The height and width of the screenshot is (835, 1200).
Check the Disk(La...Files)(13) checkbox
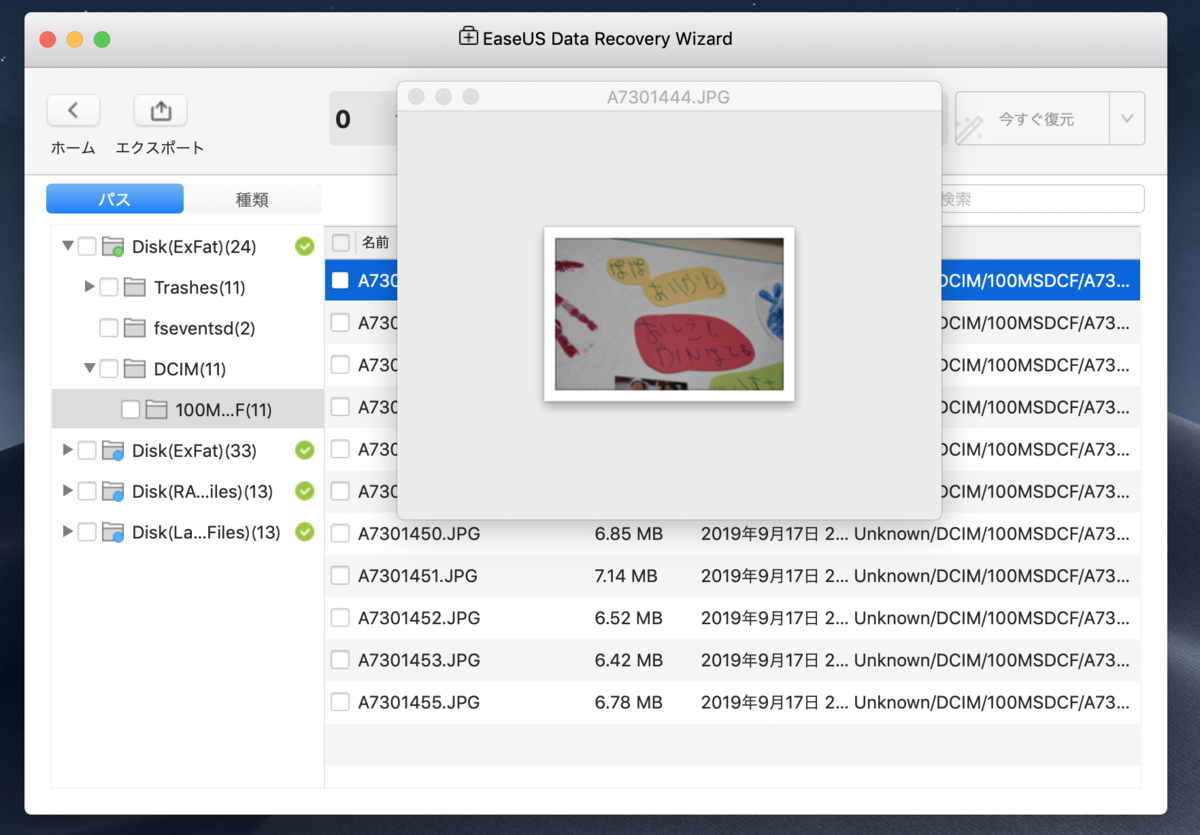(x=87, y=533)
